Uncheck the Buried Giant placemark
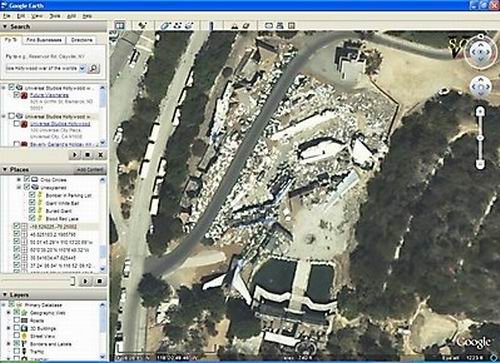This screenshot has height=363, width=500. (x=32, y=211)
